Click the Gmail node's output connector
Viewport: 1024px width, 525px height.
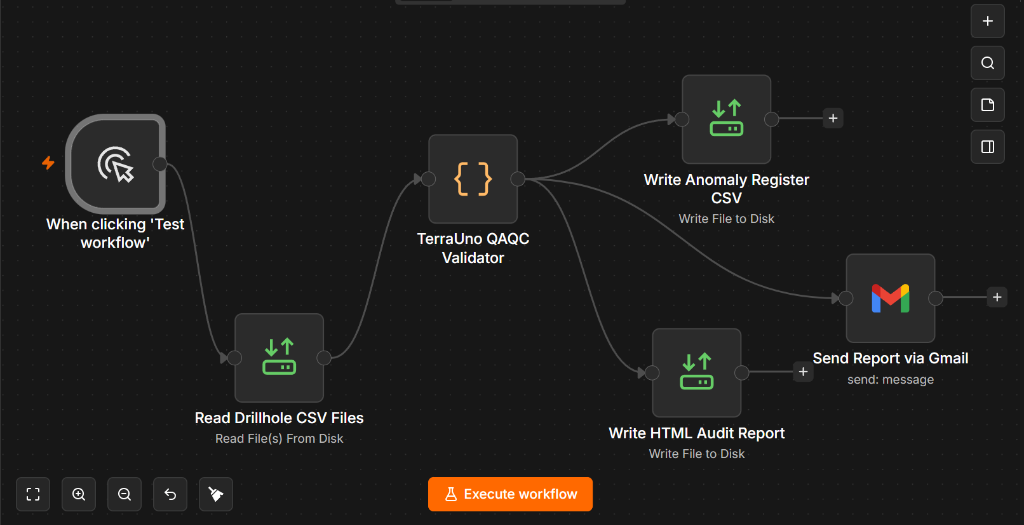click(935, 298)
